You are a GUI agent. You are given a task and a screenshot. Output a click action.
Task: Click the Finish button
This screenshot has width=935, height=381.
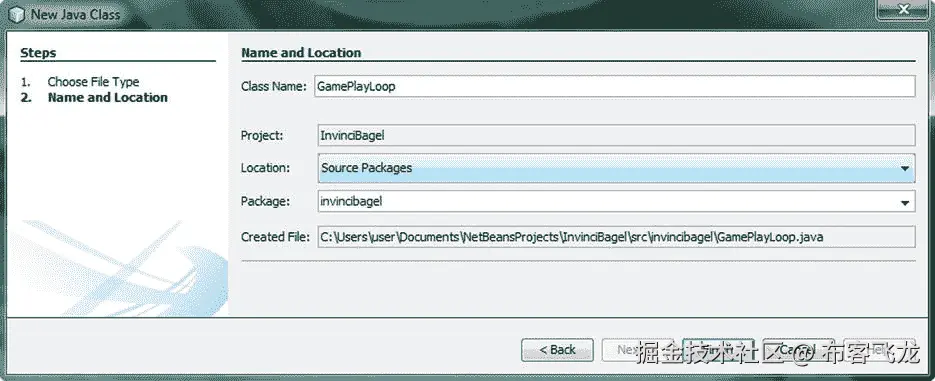point(718,350)
